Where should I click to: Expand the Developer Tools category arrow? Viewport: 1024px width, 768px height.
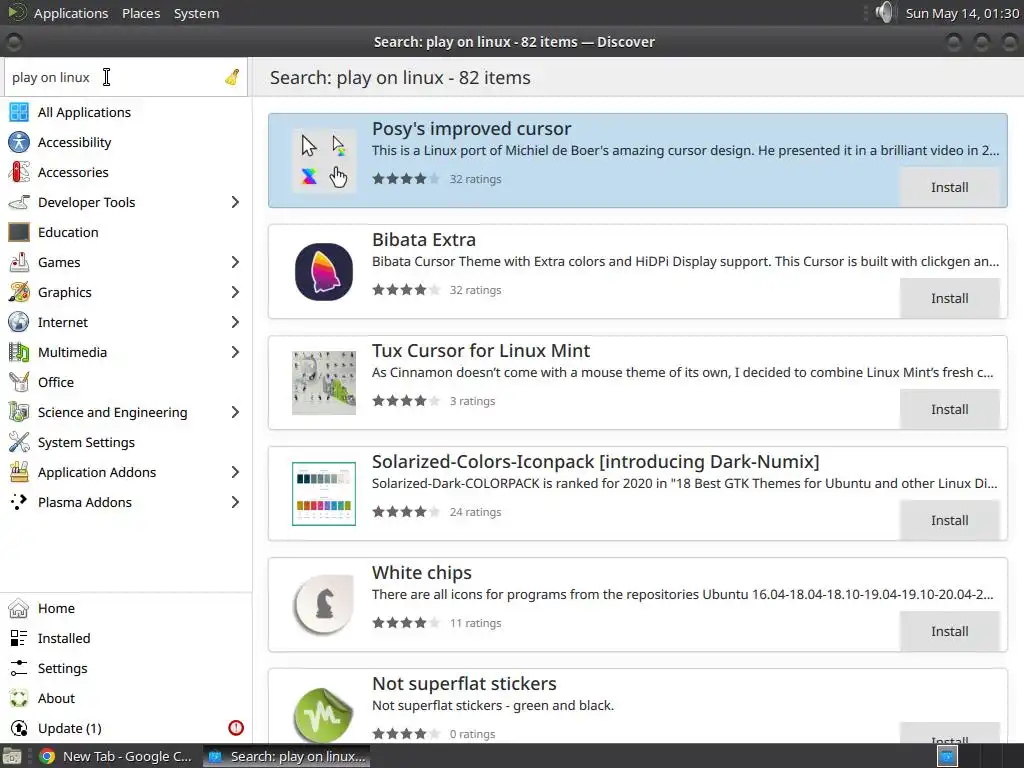[235, 202]
